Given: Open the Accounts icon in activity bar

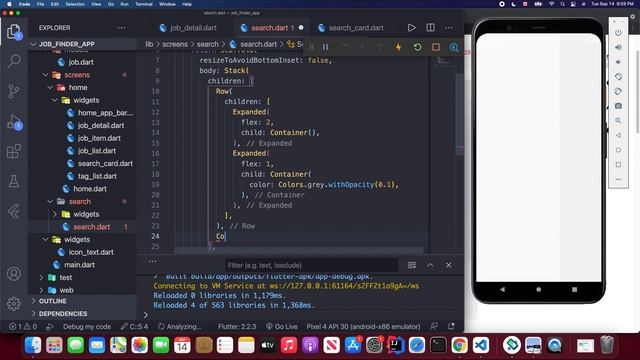Looking at the screenshot, I should tap(14, 273).
